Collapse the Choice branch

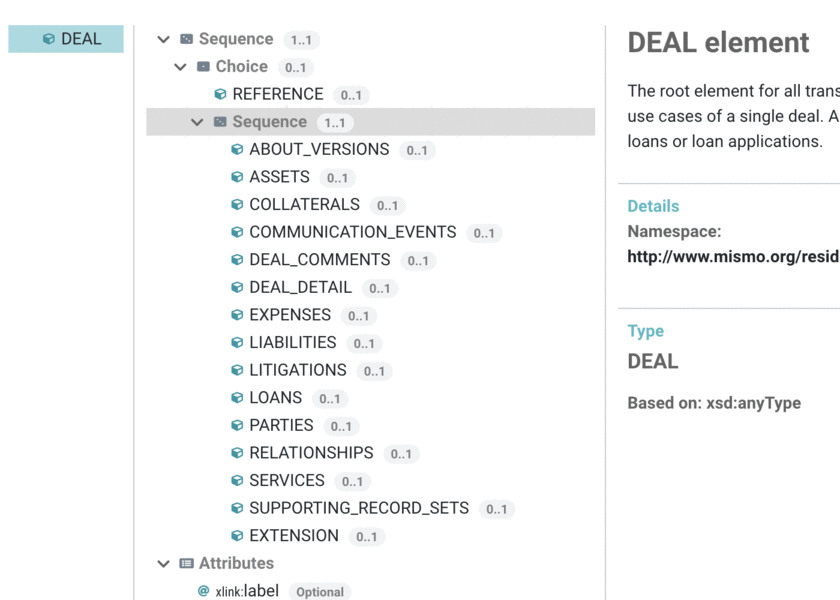pyautogui.click(x=180, y=66)
